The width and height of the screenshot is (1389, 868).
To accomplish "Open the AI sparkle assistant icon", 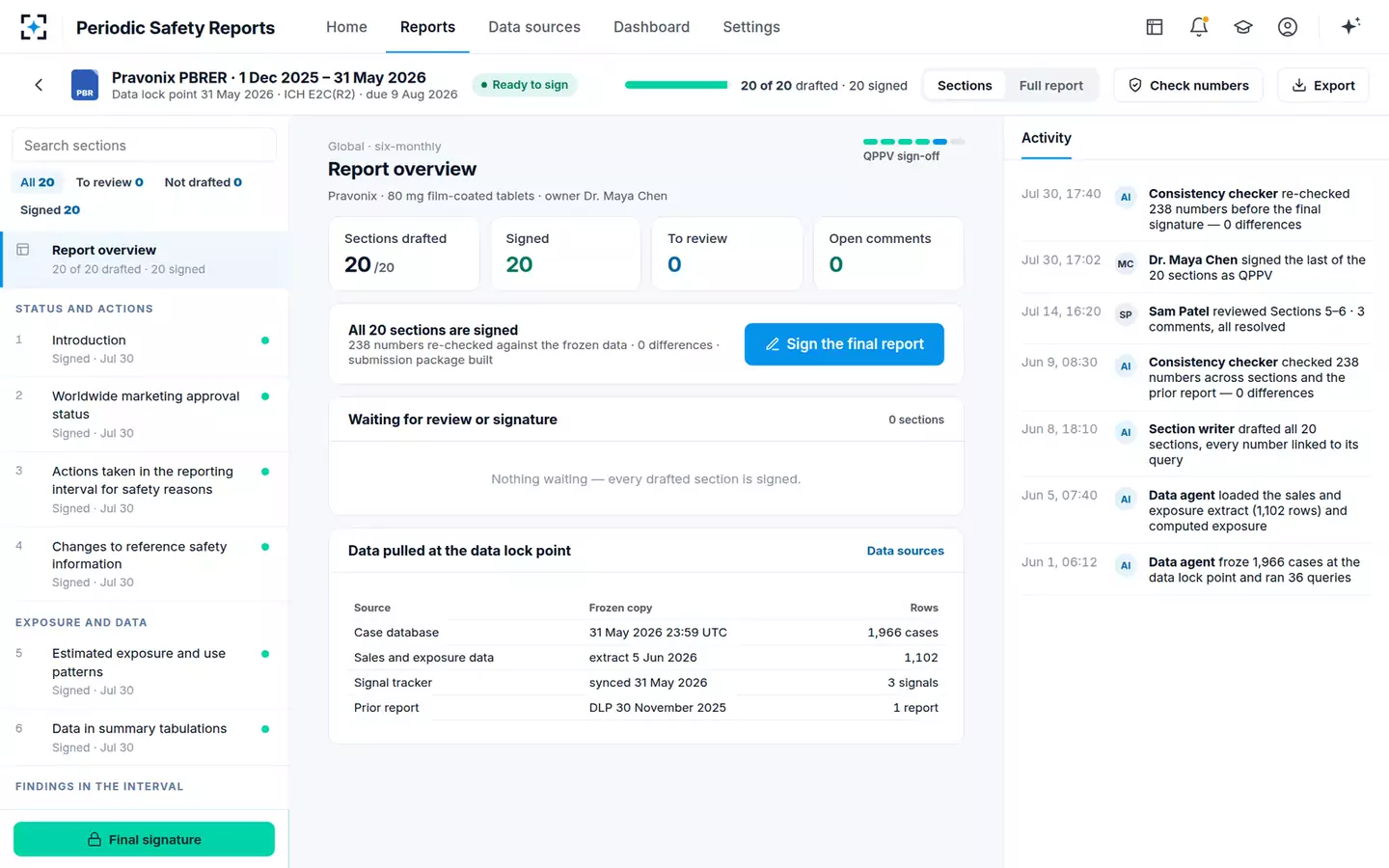I will pyautogui.click(x=1350, y=26).
